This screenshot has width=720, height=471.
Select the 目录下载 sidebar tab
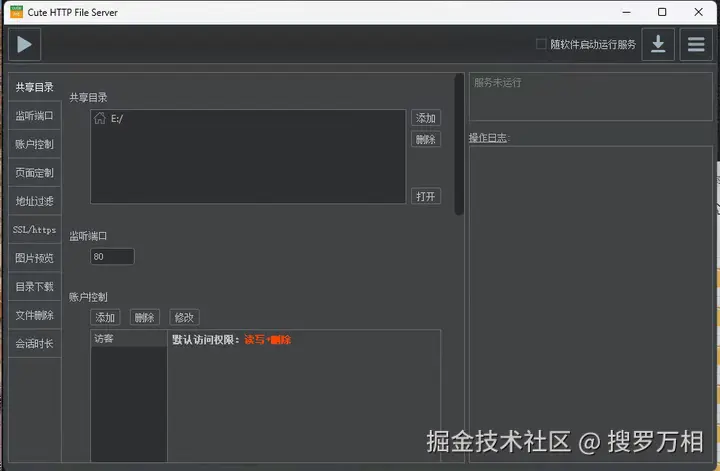[35, 286]
